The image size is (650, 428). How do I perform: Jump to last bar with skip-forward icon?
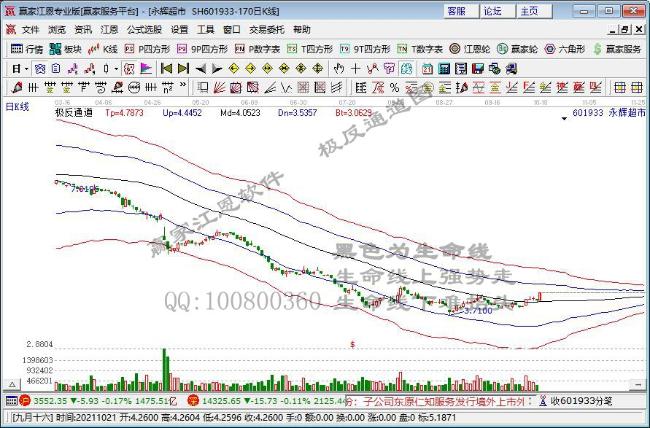coord(183,68)
